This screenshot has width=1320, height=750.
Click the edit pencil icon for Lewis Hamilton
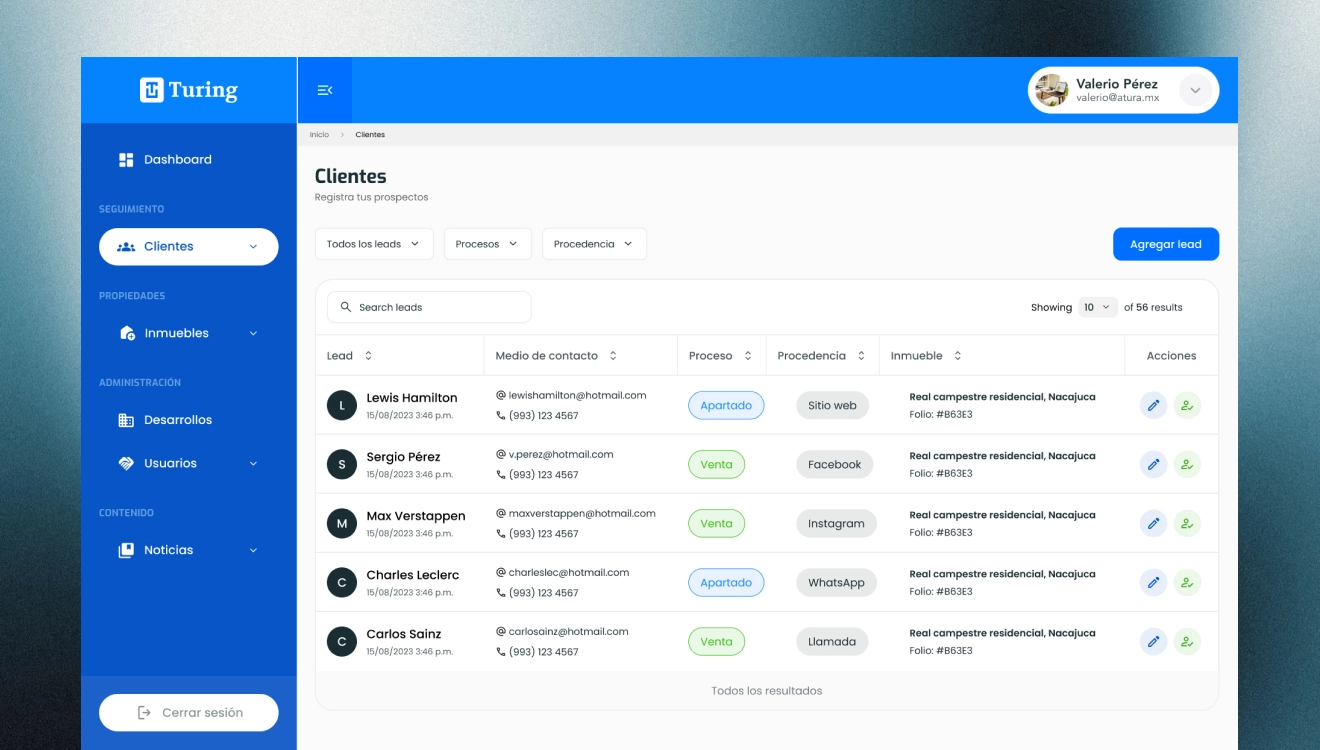[1153, 405]
